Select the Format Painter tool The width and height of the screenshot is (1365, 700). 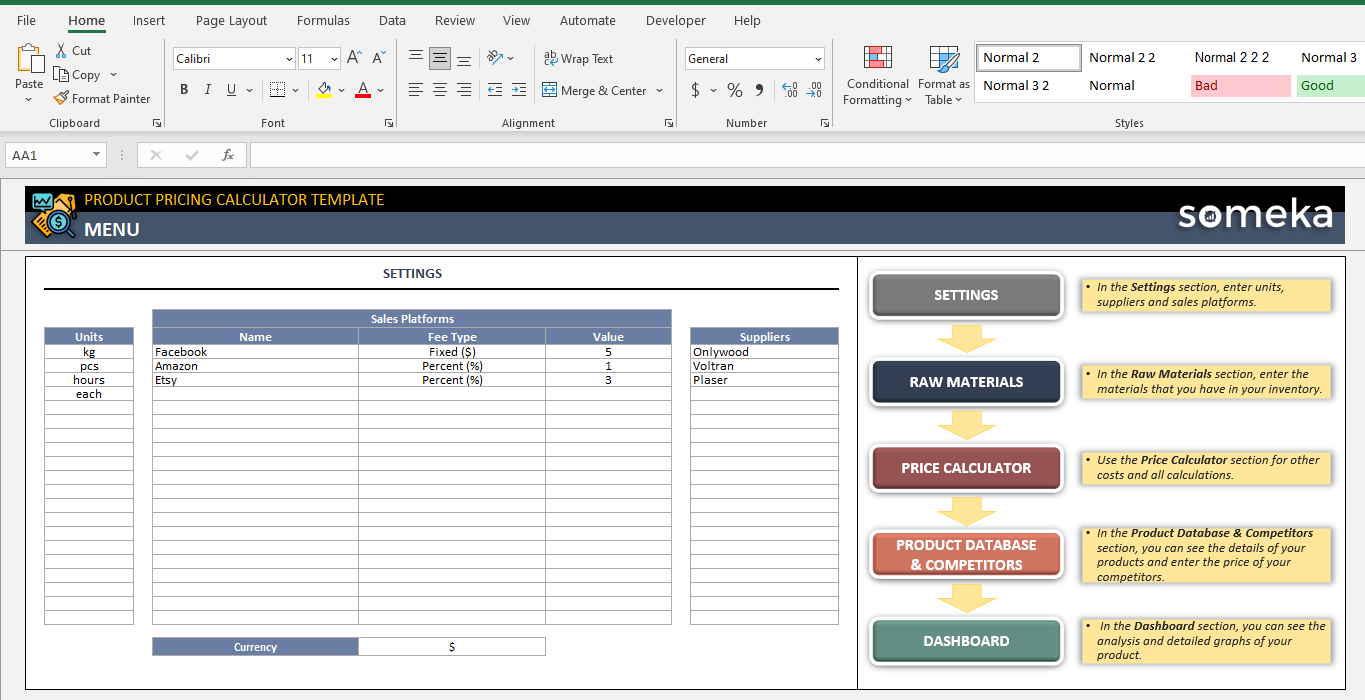click(102, 98)
